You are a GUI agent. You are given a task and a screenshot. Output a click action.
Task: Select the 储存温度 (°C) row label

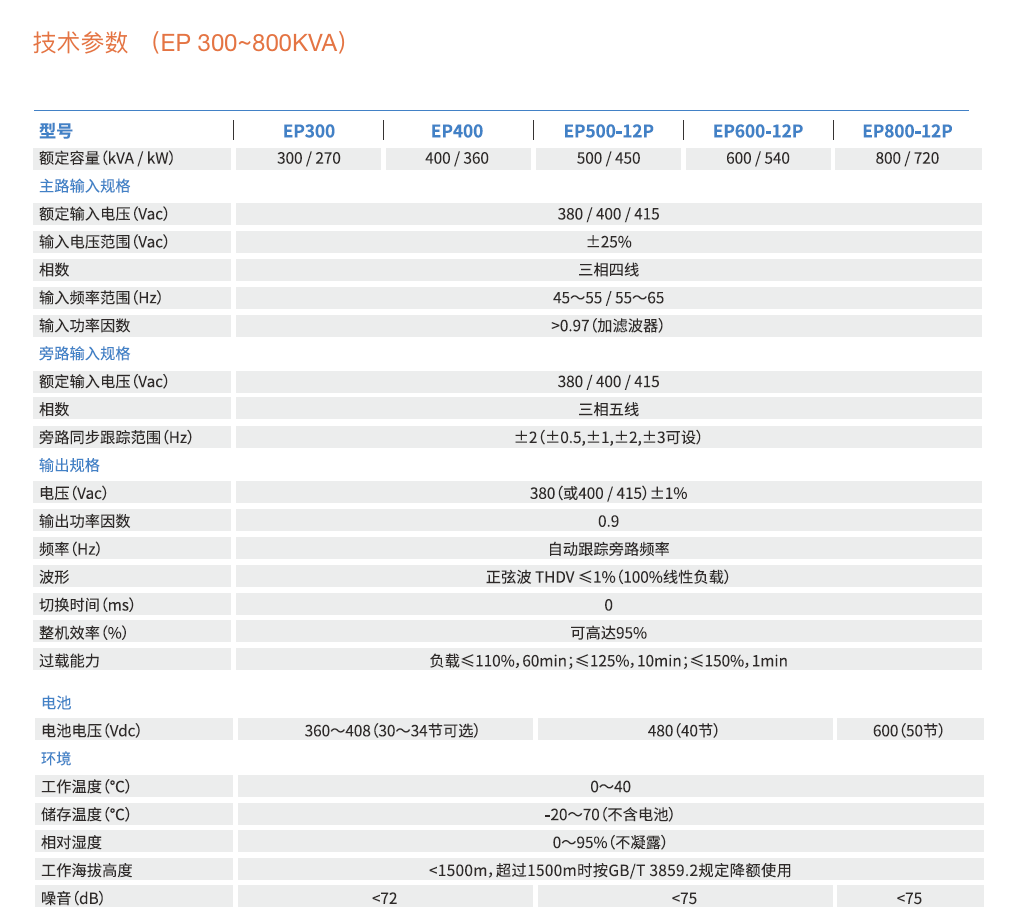(85, 814)
